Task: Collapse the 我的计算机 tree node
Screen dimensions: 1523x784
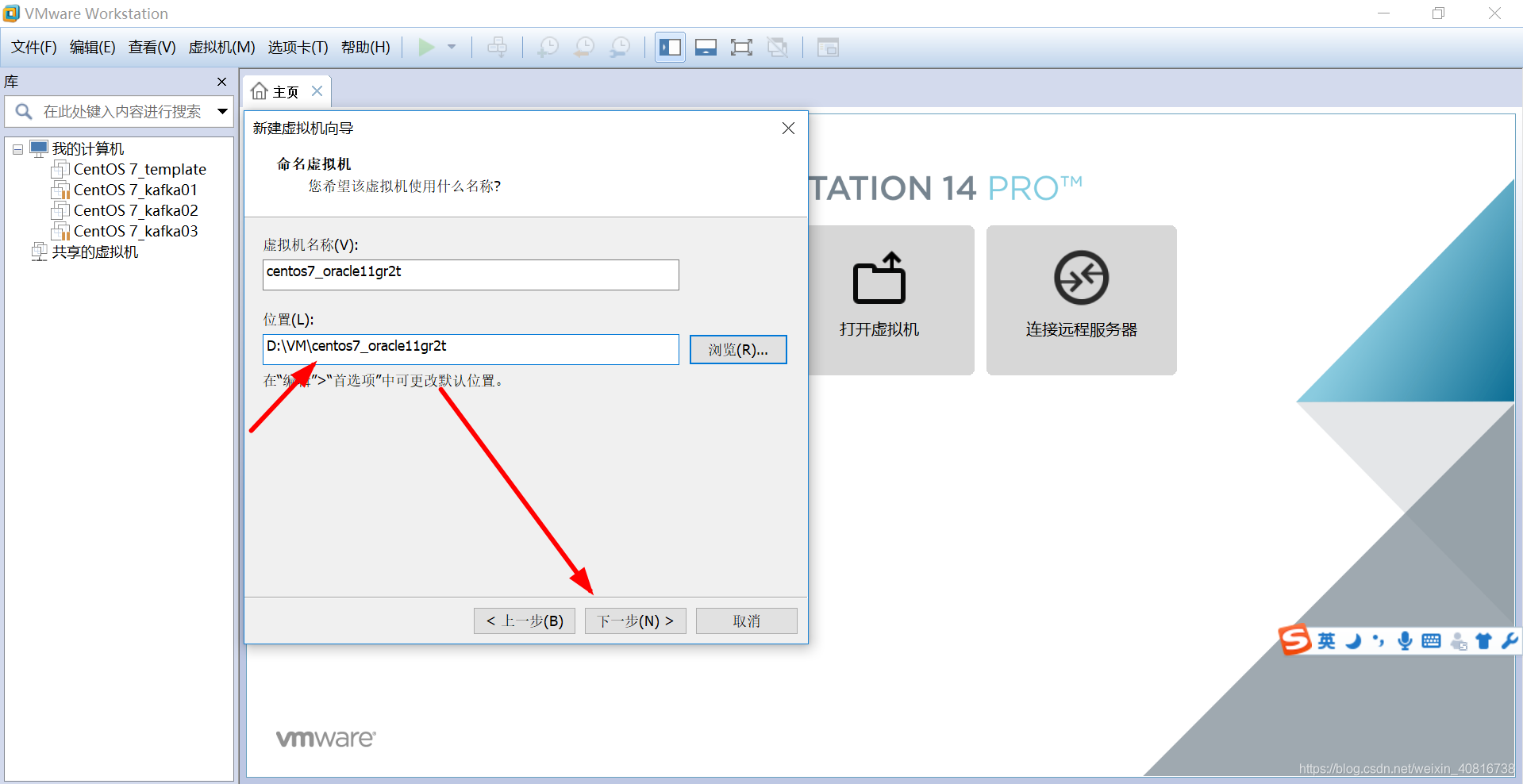Action: [x=17, y=149]
